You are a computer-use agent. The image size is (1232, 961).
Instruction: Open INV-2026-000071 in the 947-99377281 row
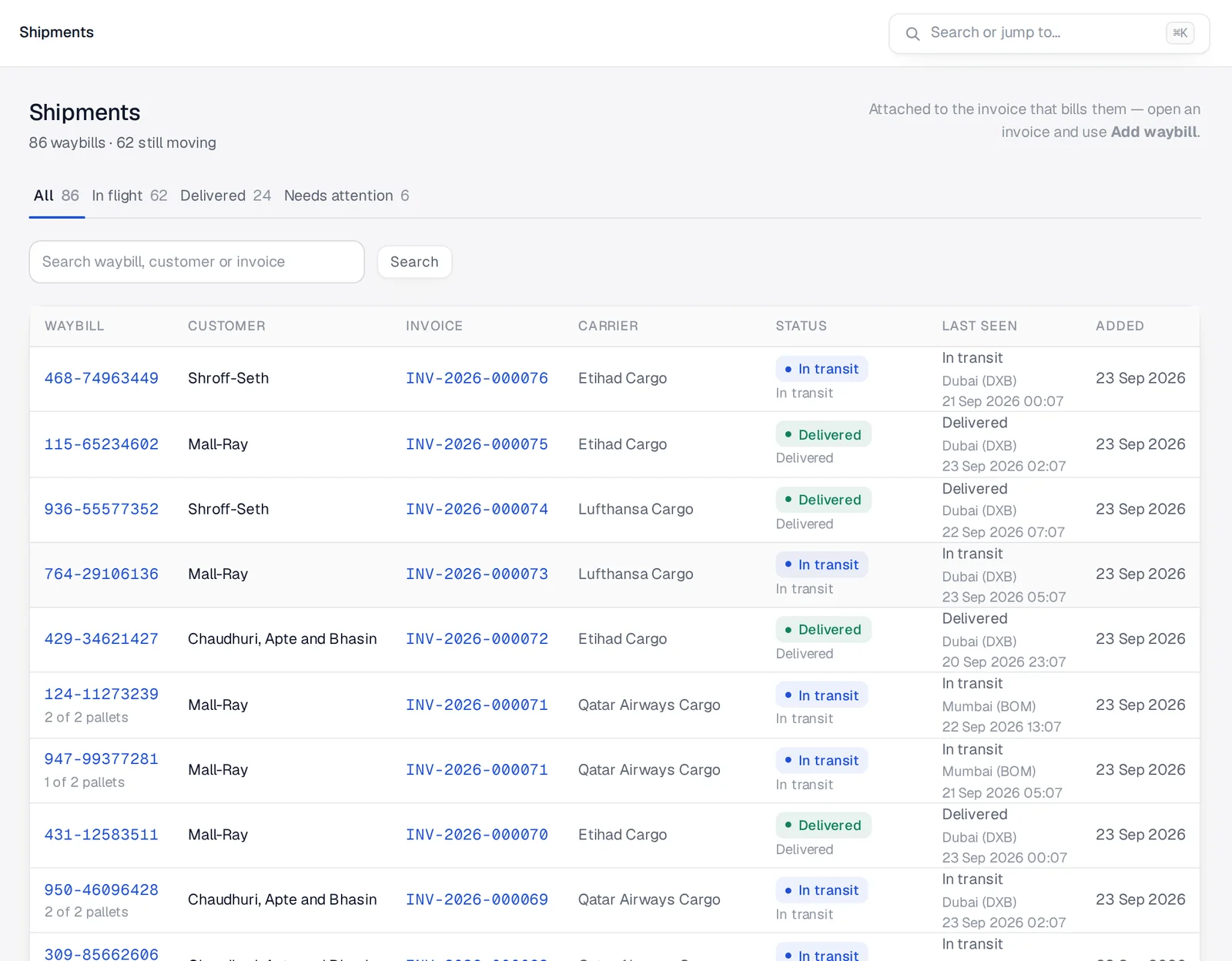coord(477,769)
